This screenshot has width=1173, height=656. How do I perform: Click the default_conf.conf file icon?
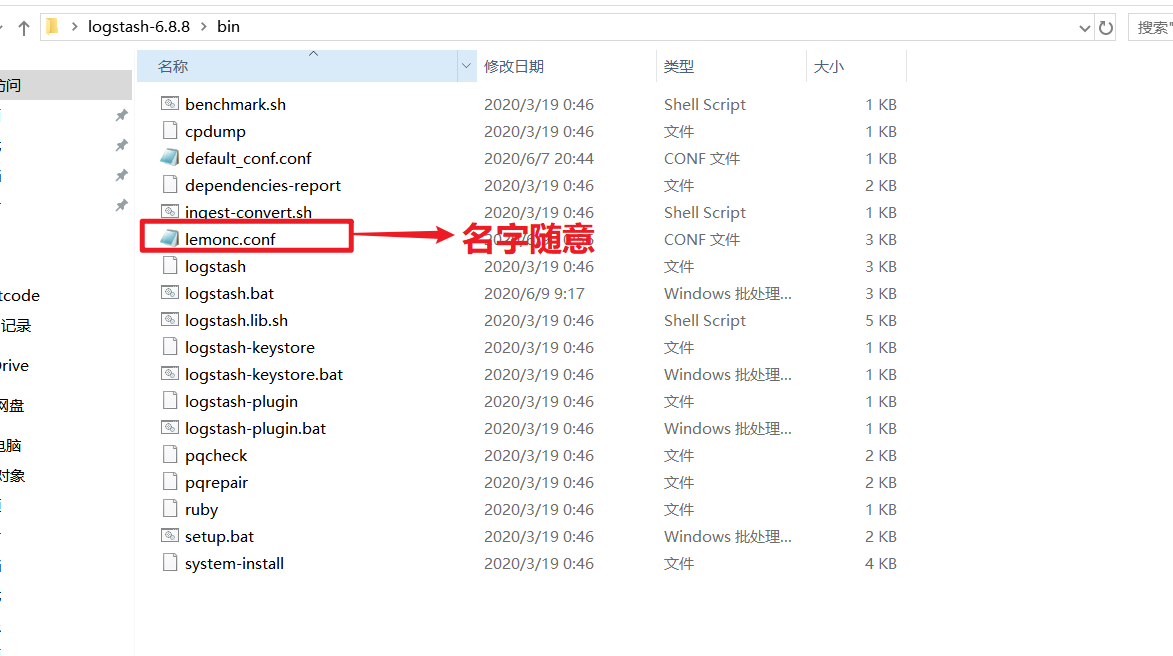point(170,158)
